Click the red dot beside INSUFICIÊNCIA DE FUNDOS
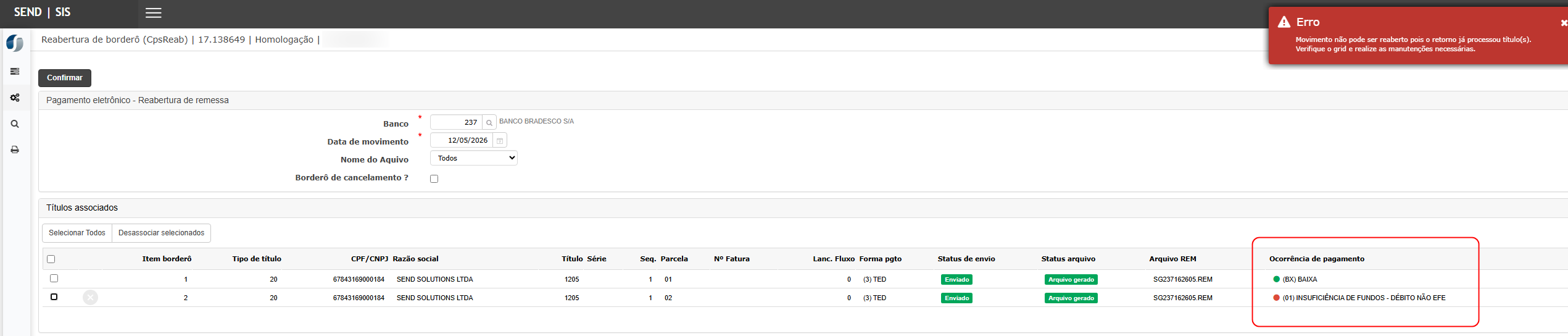 pos(1276,298)
